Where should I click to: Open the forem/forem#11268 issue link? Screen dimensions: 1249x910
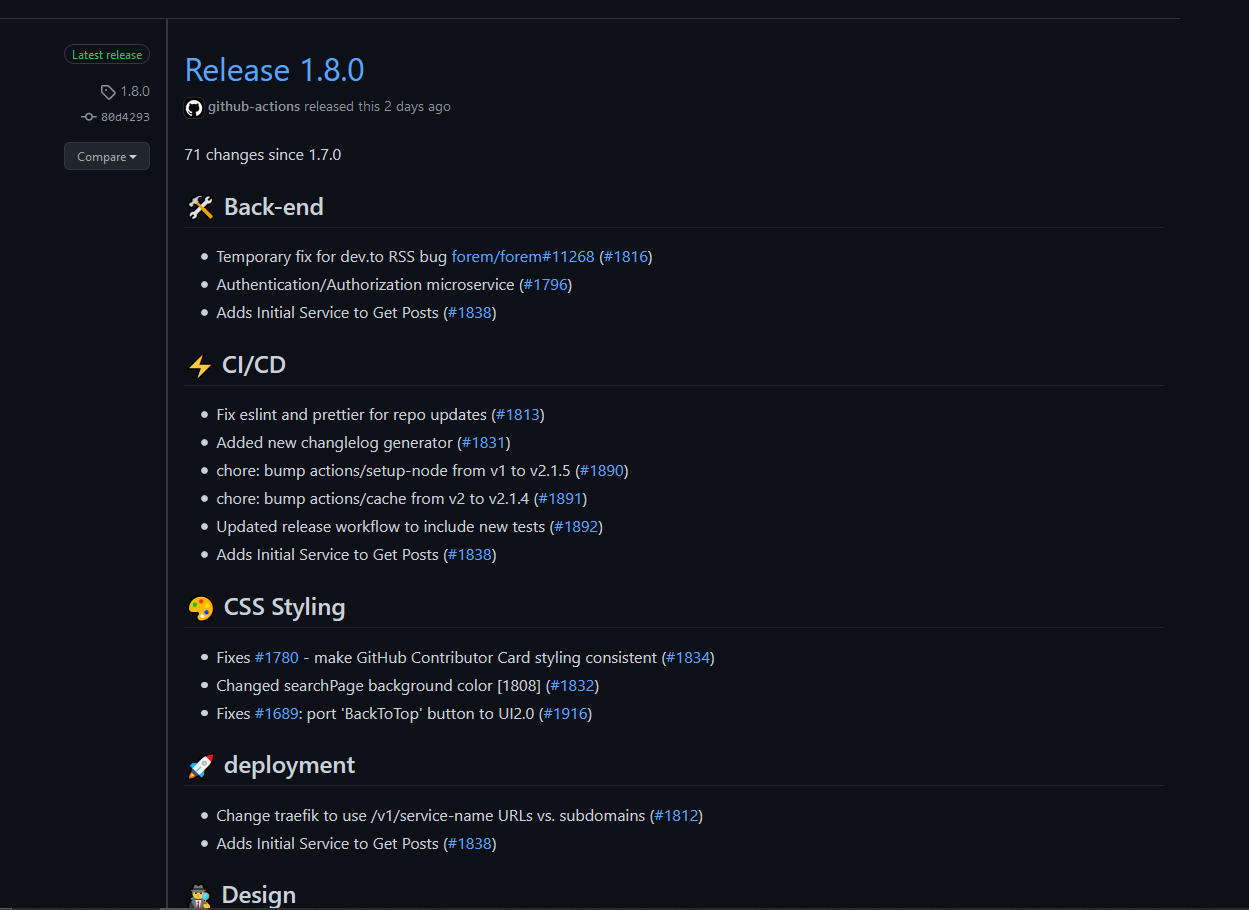pyautogui.click(x=523, y=257)
